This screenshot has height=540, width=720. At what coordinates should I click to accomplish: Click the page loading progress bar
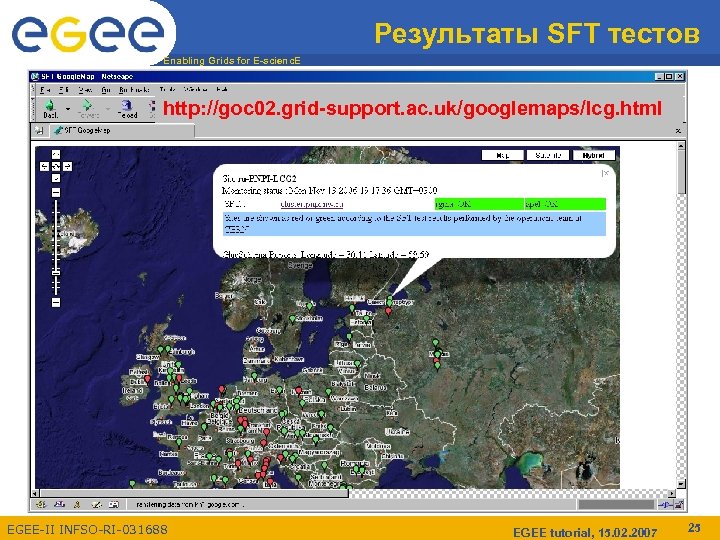pyautogui.click(x=616, y=505)
